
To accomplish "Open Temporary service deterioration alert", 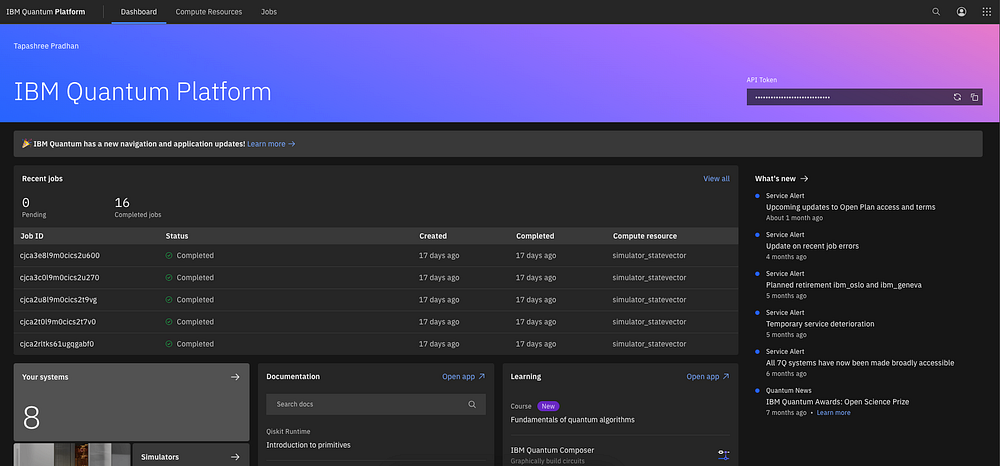I will tap(820, 324).
